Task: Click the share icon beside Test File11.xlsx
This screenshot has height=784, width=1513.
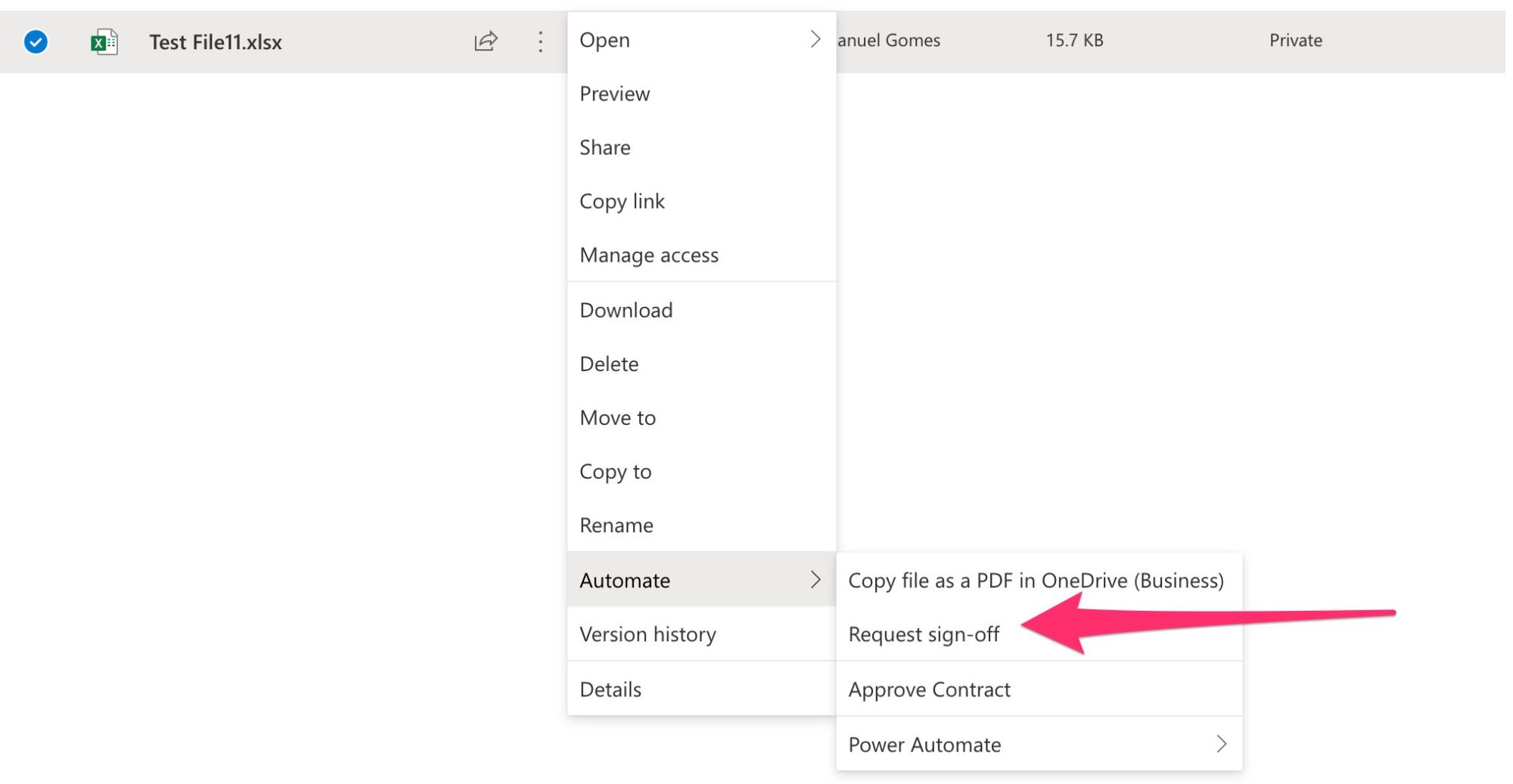Action: 486,41
